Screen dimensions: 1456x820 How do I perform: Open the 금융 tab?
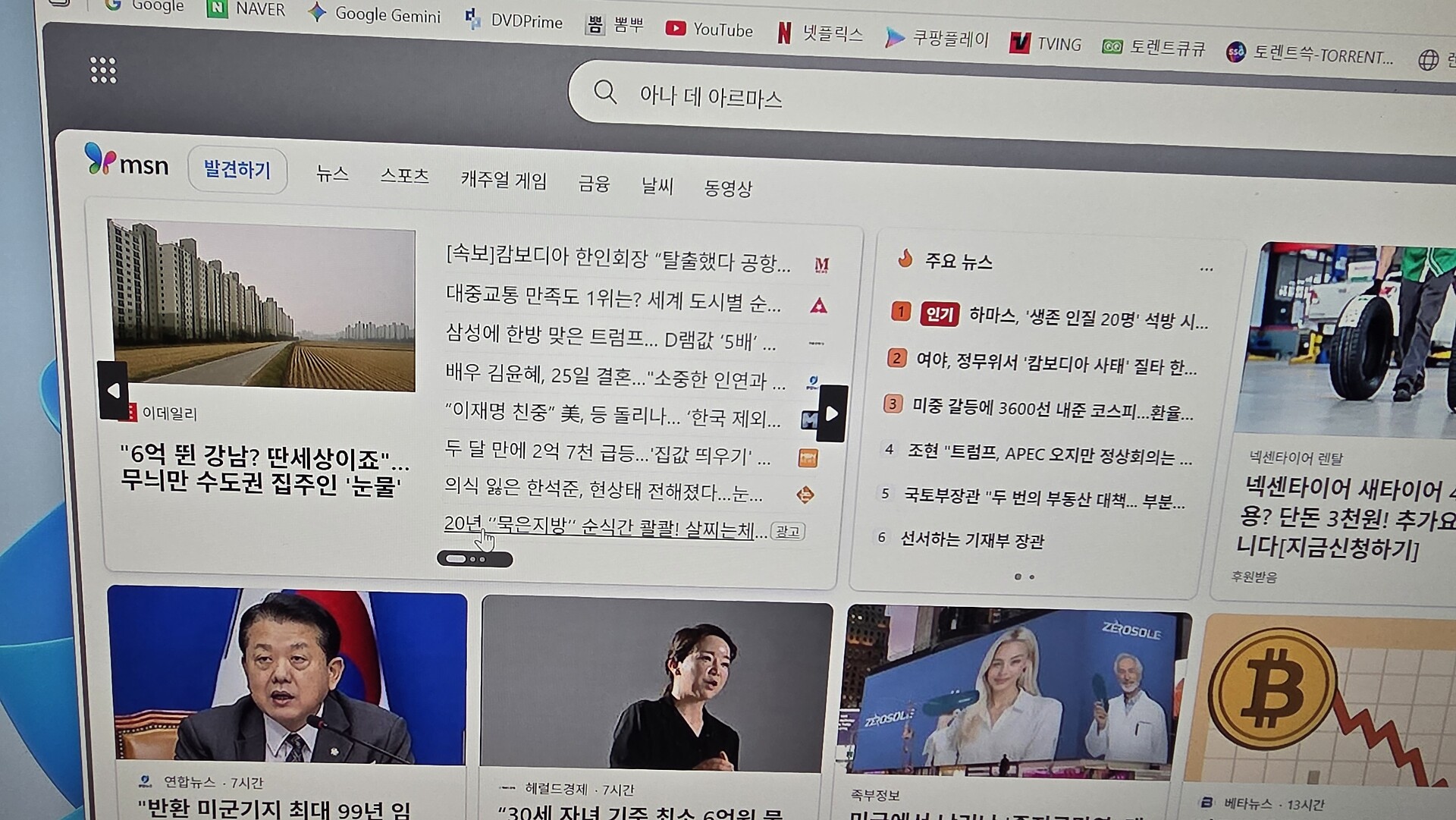pos(593,184)
